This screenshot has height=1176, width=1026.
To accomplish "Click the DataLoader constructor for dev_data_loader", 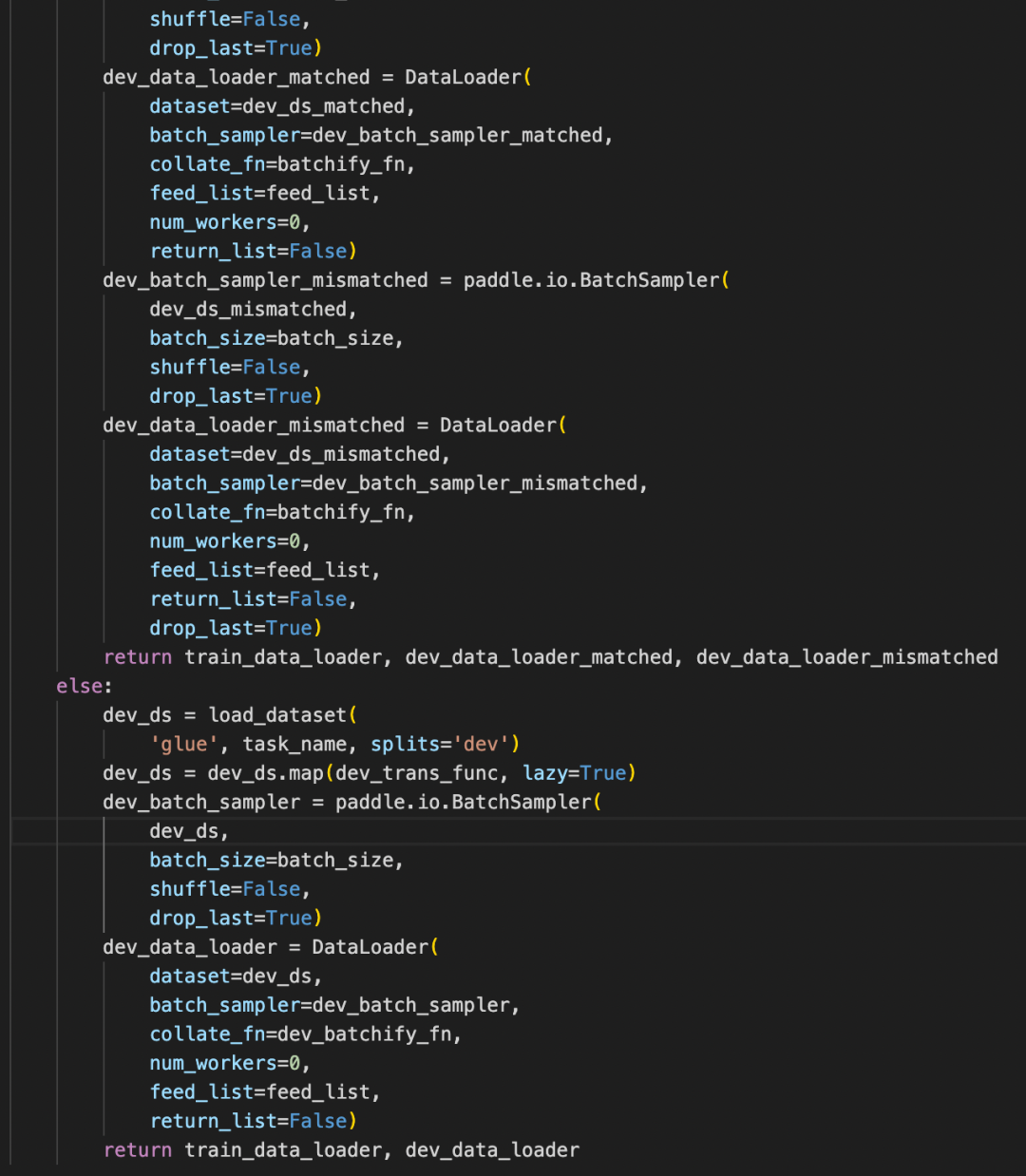I will [x=369, y=946].
